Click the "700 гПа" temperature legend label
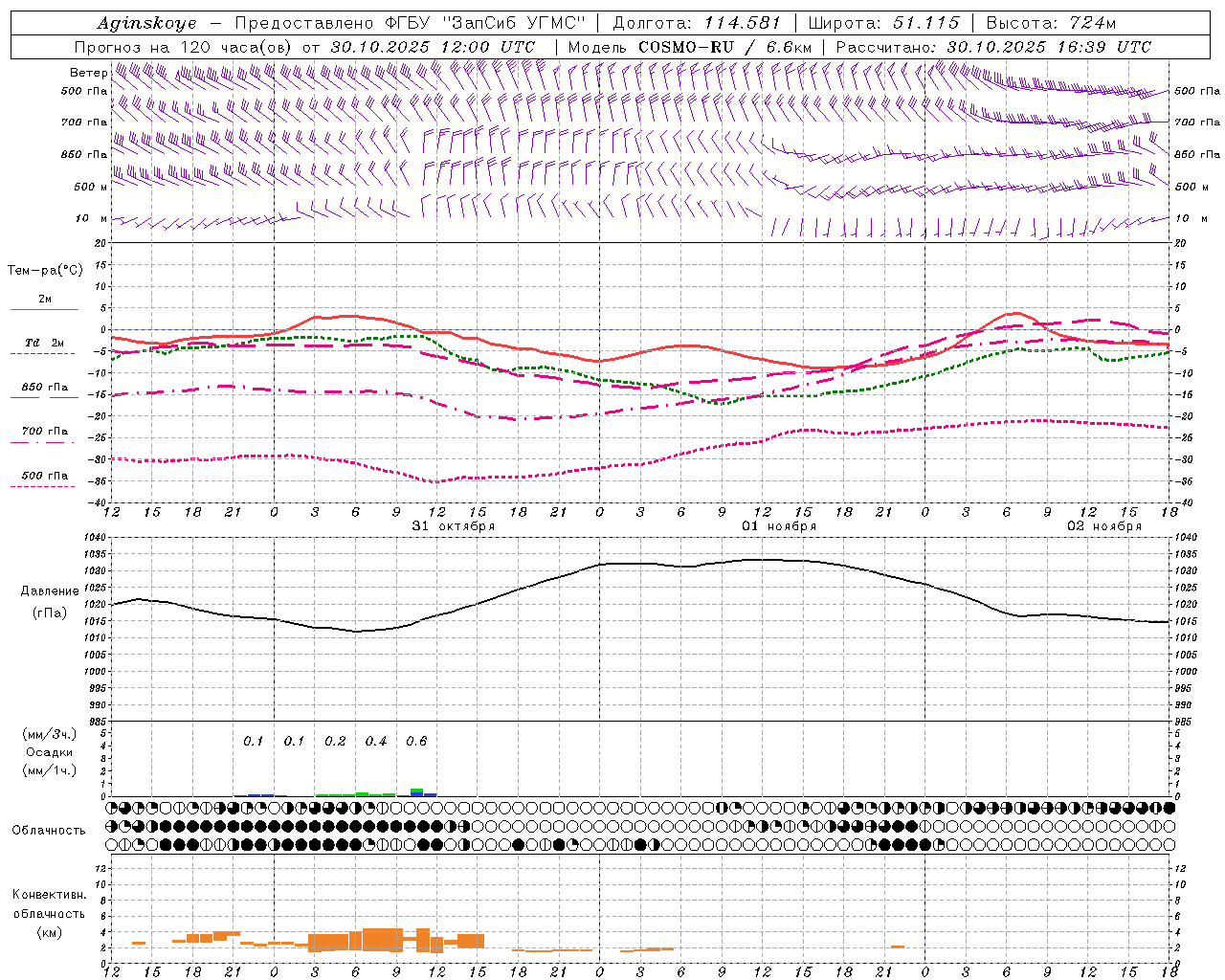The height and width of the screenshot is (980, 1225). [45, 432]
